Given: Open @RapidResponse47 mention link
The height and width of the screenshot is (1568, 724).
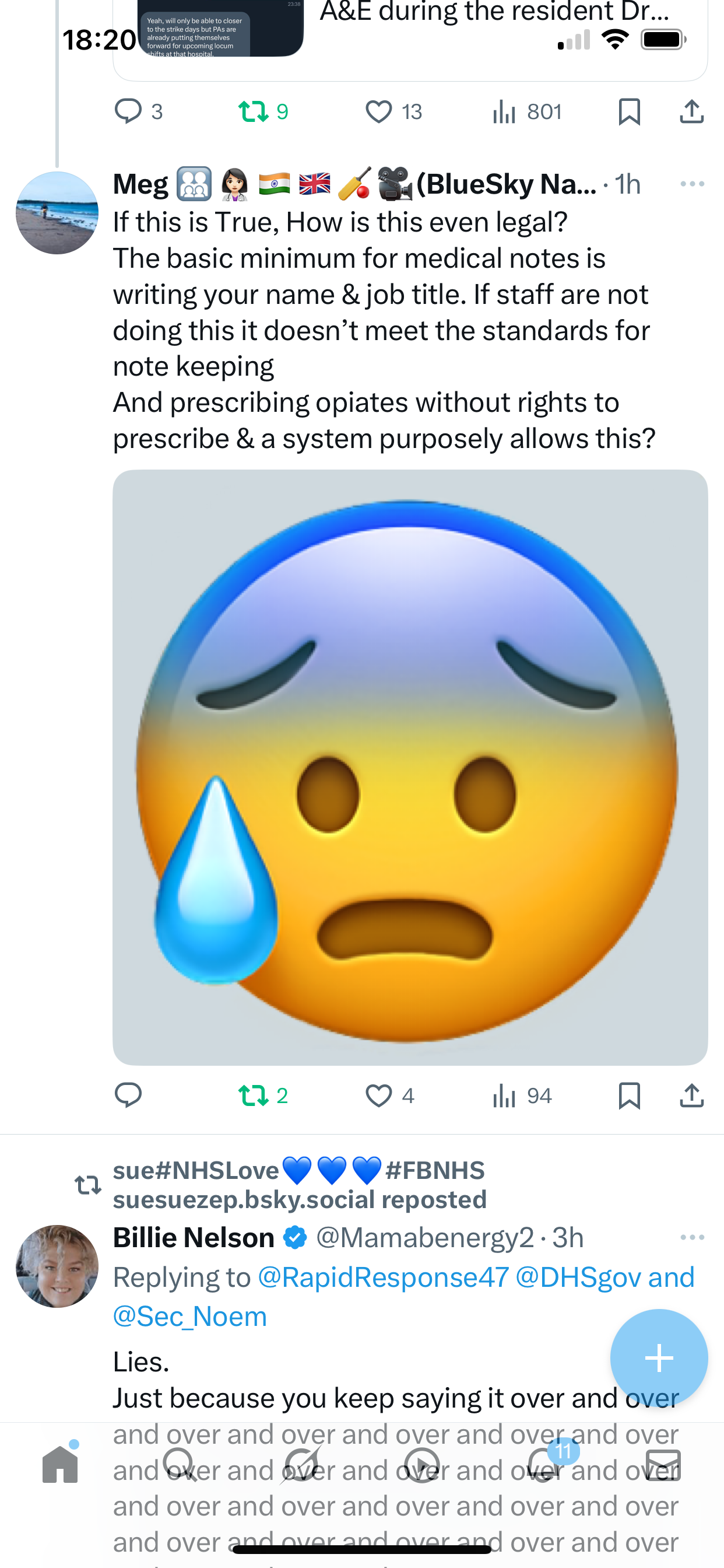Looking at the screenshot, I should pyautogui.click(x=384, y=1277).
